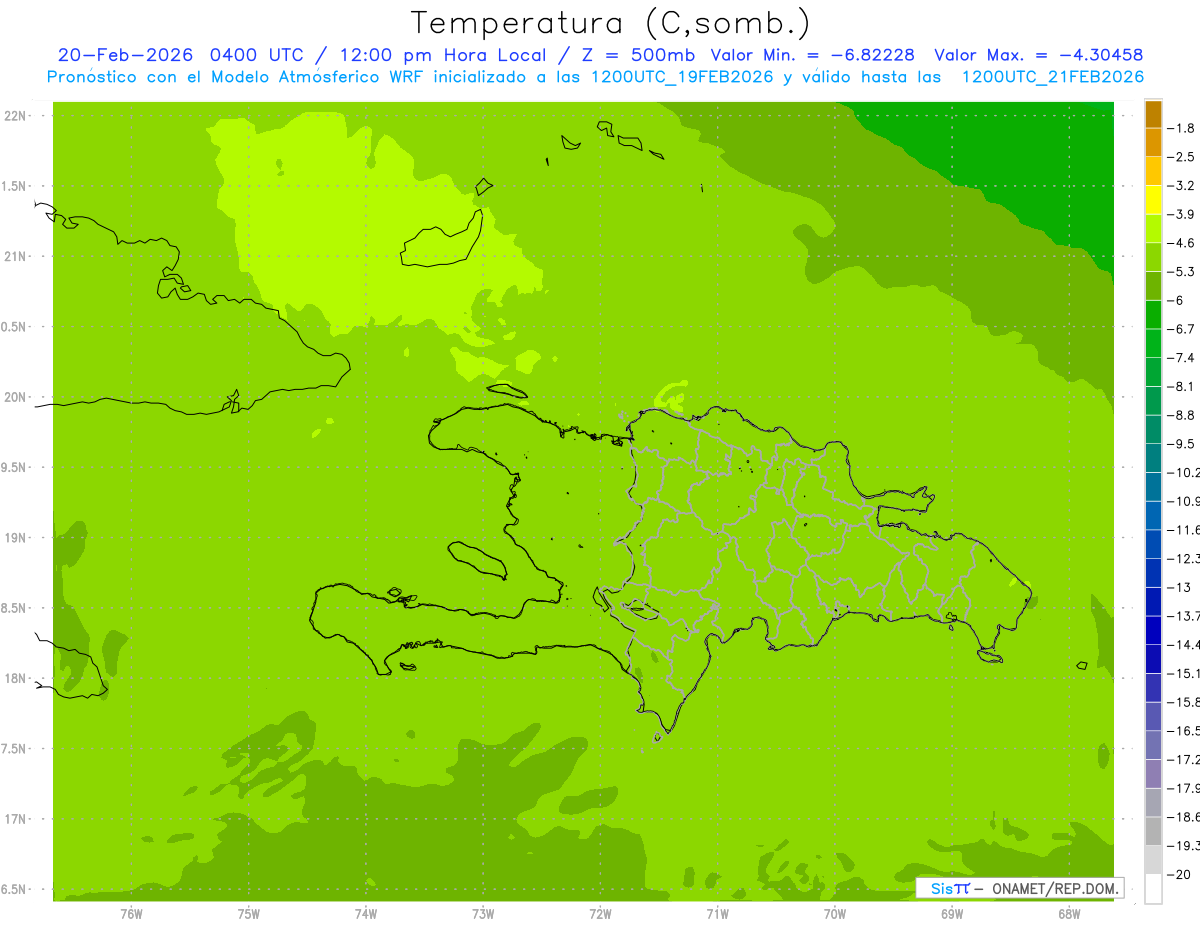This screenshot has width=1200, height=927.
Task: Select "Valor Min. = -6.82228" text
Action: coord(812,56)
